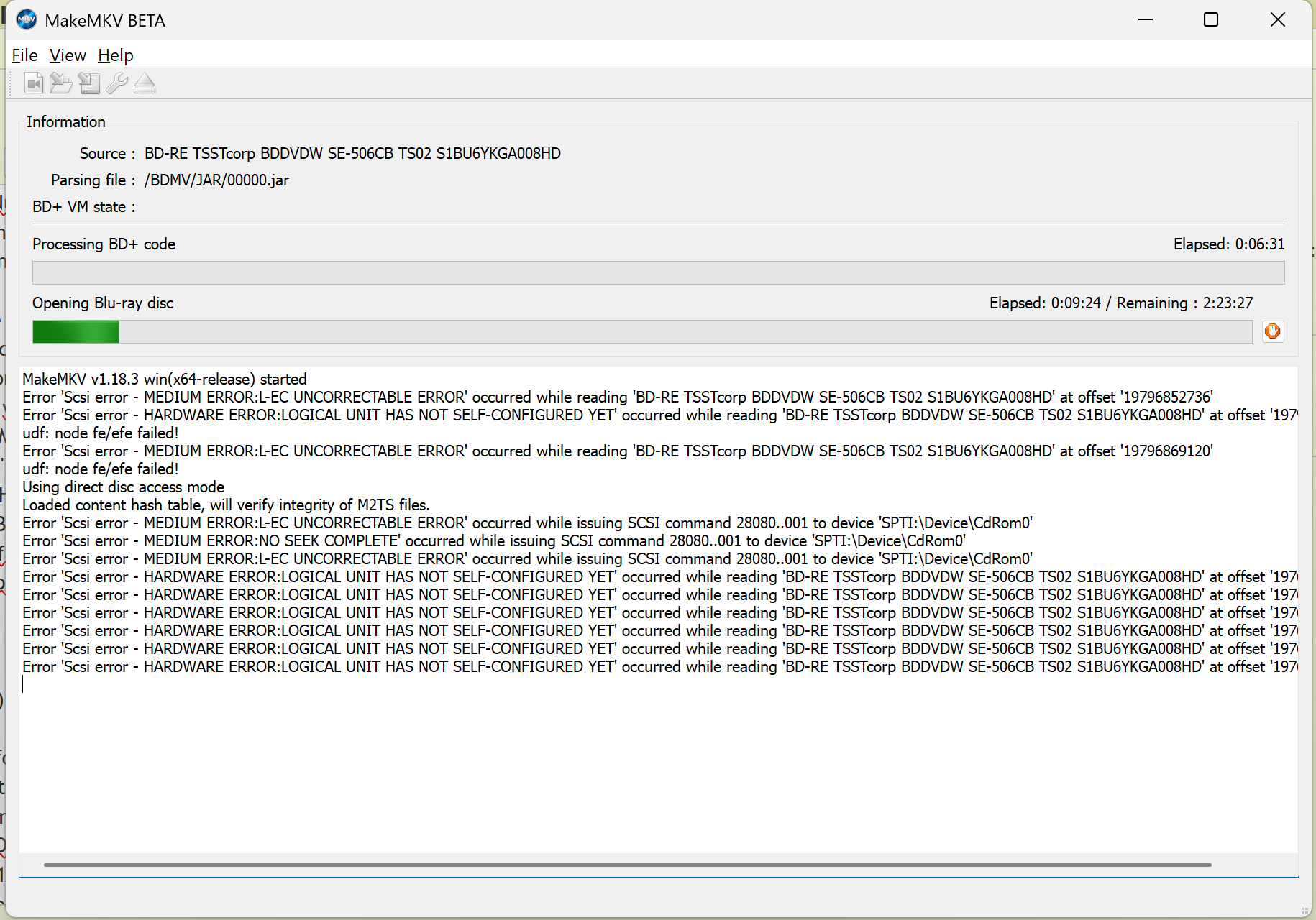Open the View menu
This screenshot has width=1316, height=920.
click(68, 55)
